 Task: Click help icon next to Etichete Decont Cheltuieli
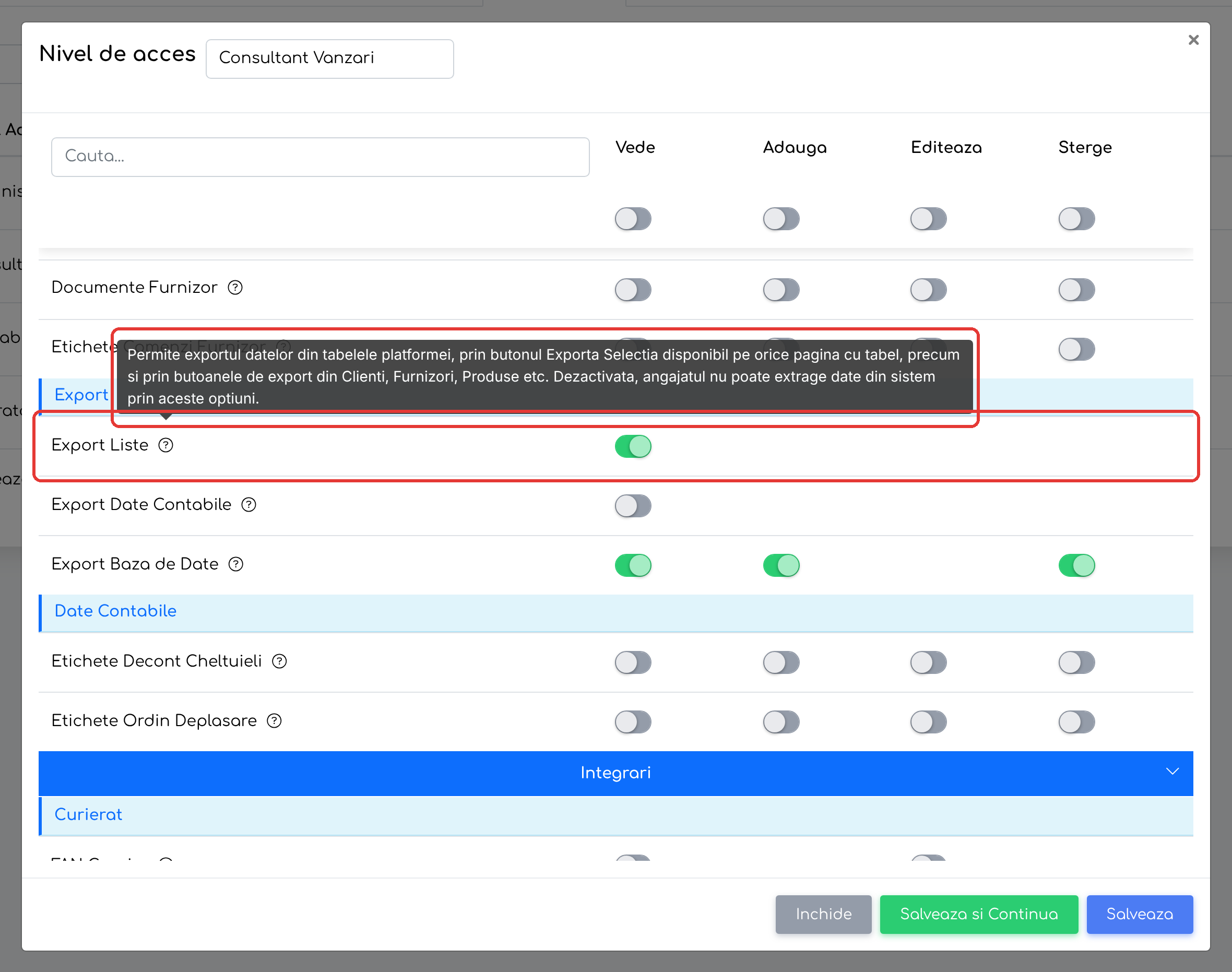click(279, 661)
